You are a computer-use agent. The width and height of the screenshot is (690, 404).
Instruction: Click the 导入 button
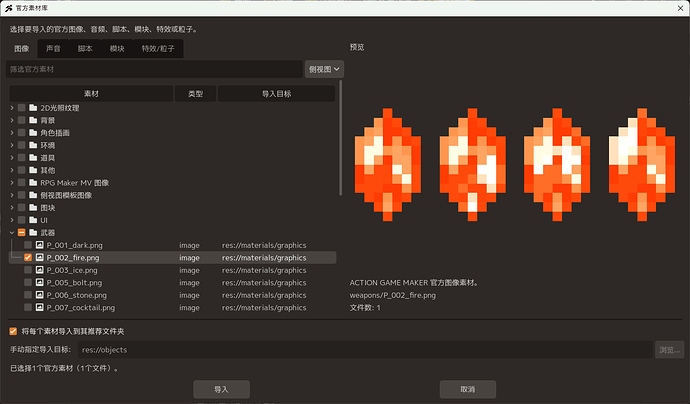click(x=221, y=389)
